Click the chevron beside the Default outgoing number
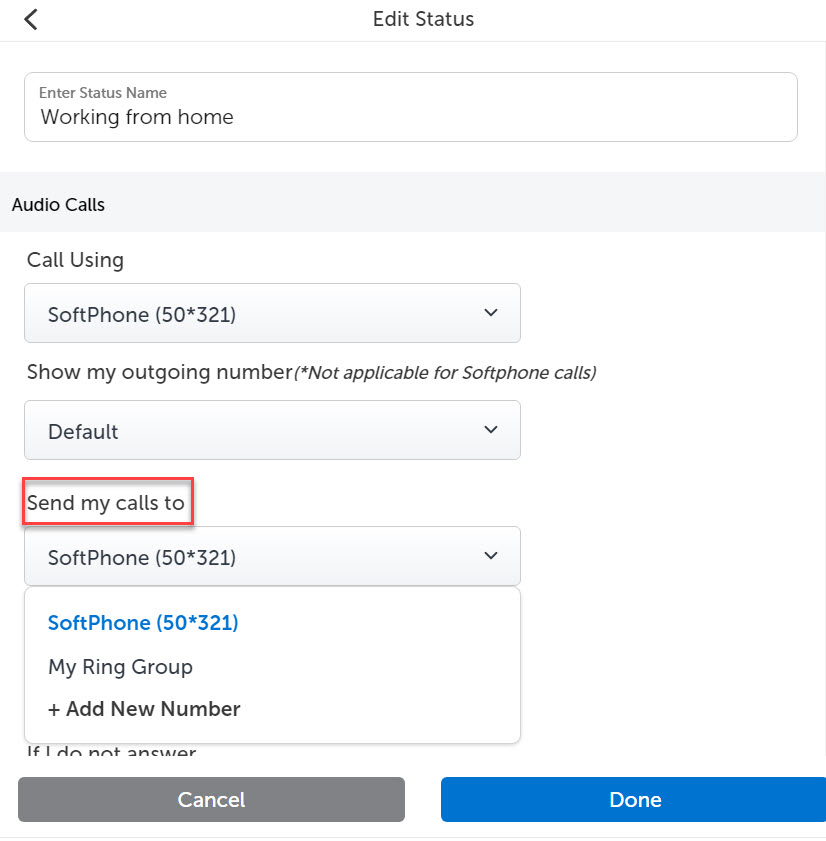Viewport: 826px width, 841px height. click(491, 429)
